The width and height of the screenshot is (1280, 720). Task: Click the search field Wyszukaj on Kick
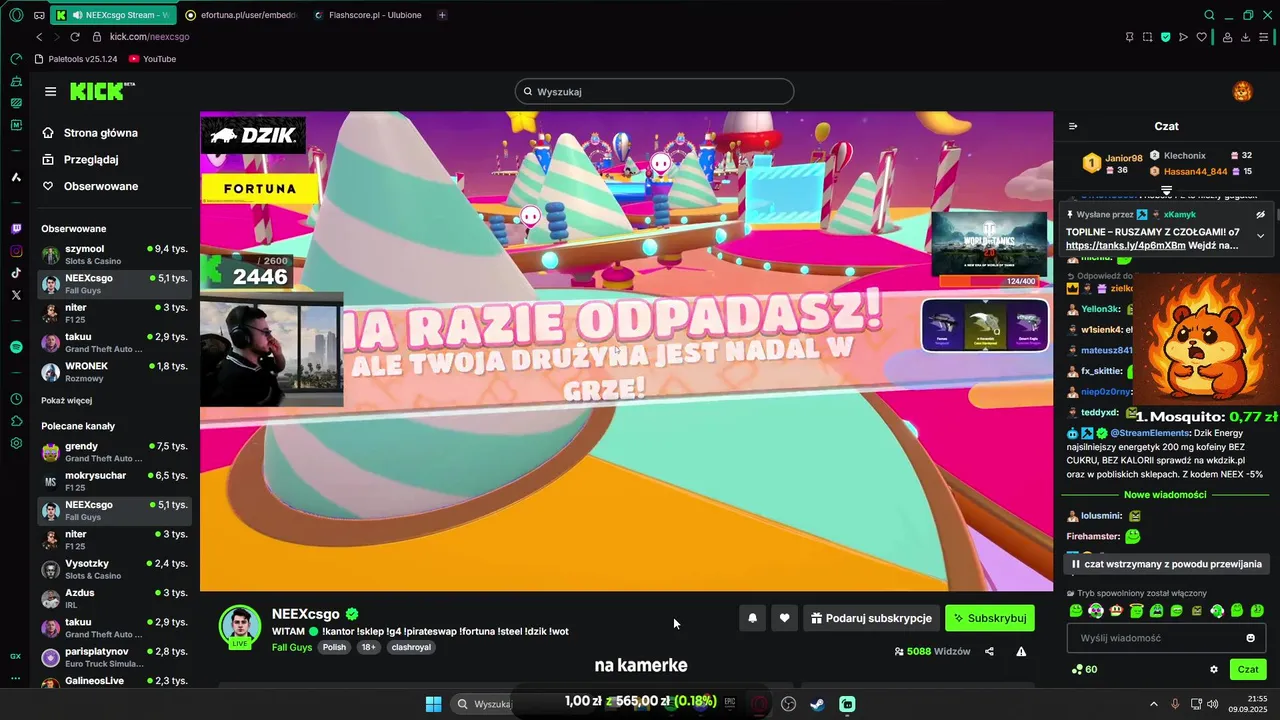(654, 91)
